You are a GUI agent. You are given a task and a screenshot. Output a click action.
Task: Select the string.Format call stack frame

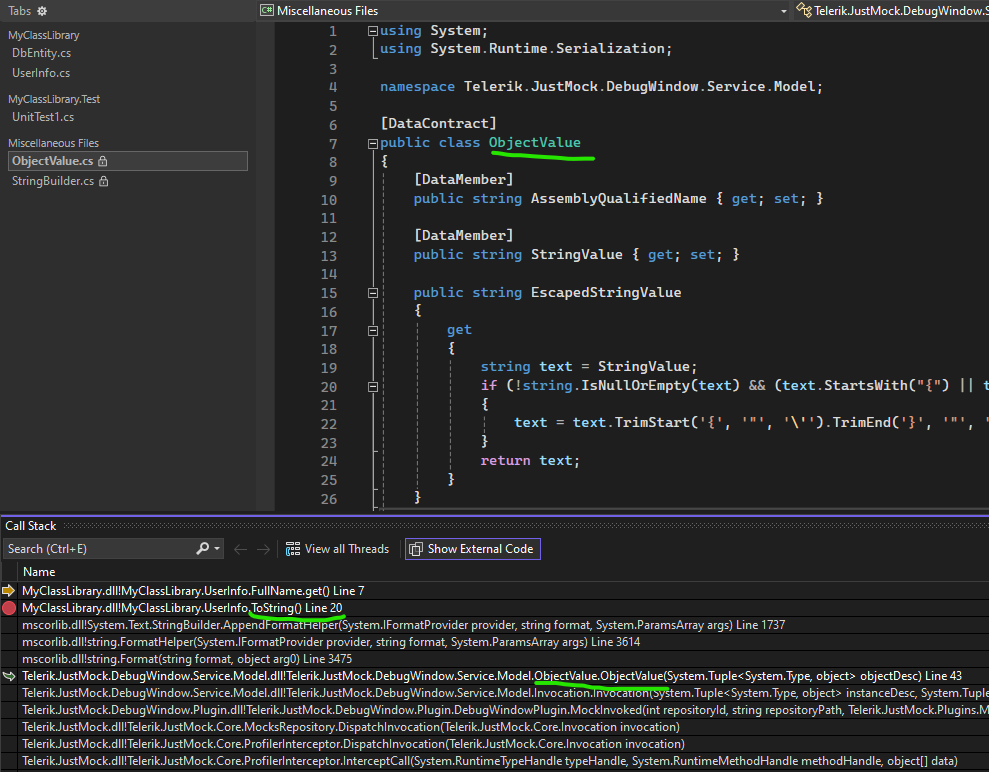click(x=187, y=659)
